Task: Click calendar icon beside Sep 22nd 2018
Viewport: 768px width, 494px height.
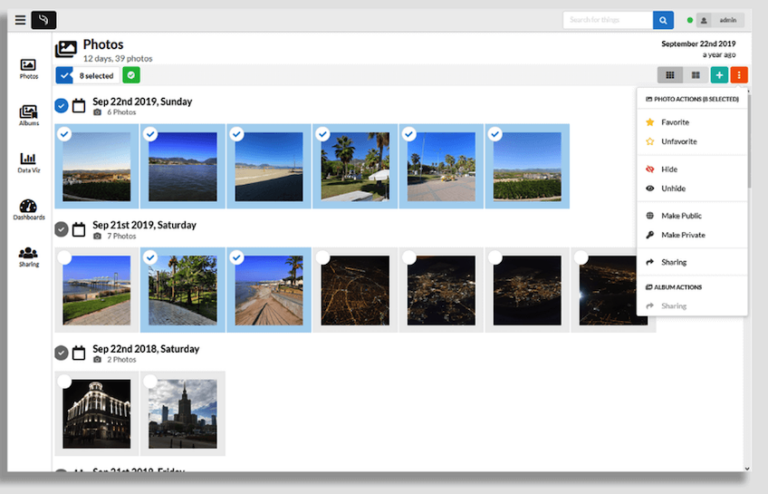Action: click(79, 353)
